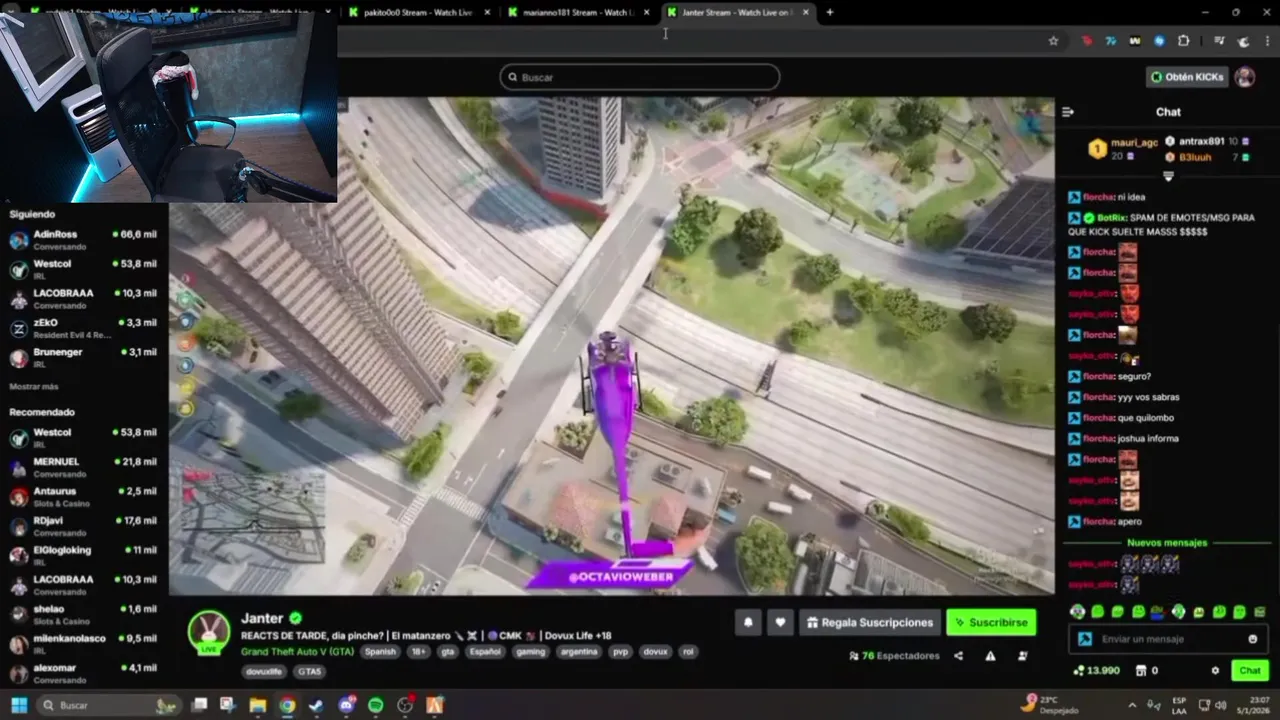View the 13.990 channel points balance
The width and height of the screenshot is (1280, 720).
1096,670
